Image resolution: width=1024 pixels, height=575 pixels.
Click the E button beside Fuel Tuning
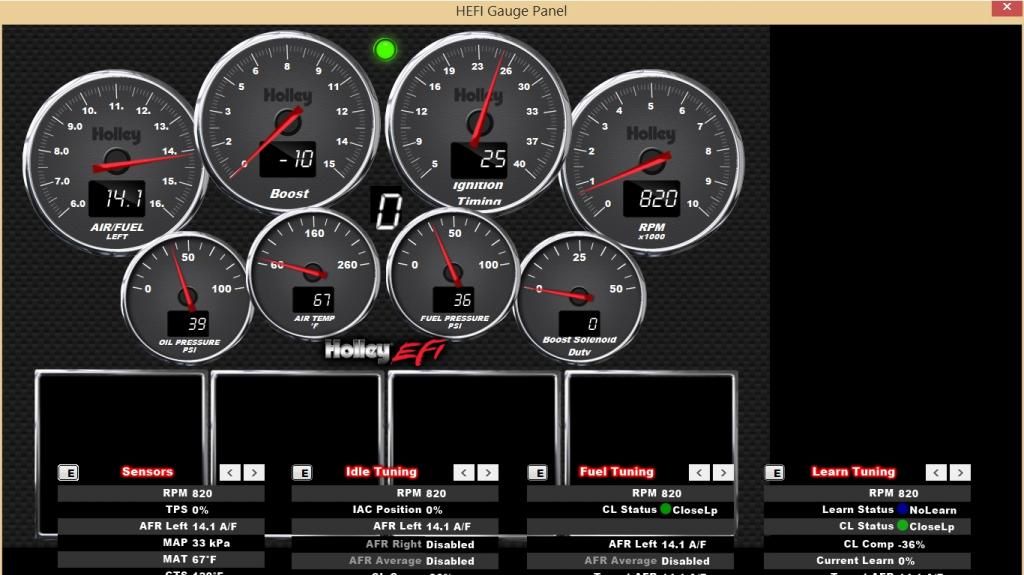(x=537, y=472)
